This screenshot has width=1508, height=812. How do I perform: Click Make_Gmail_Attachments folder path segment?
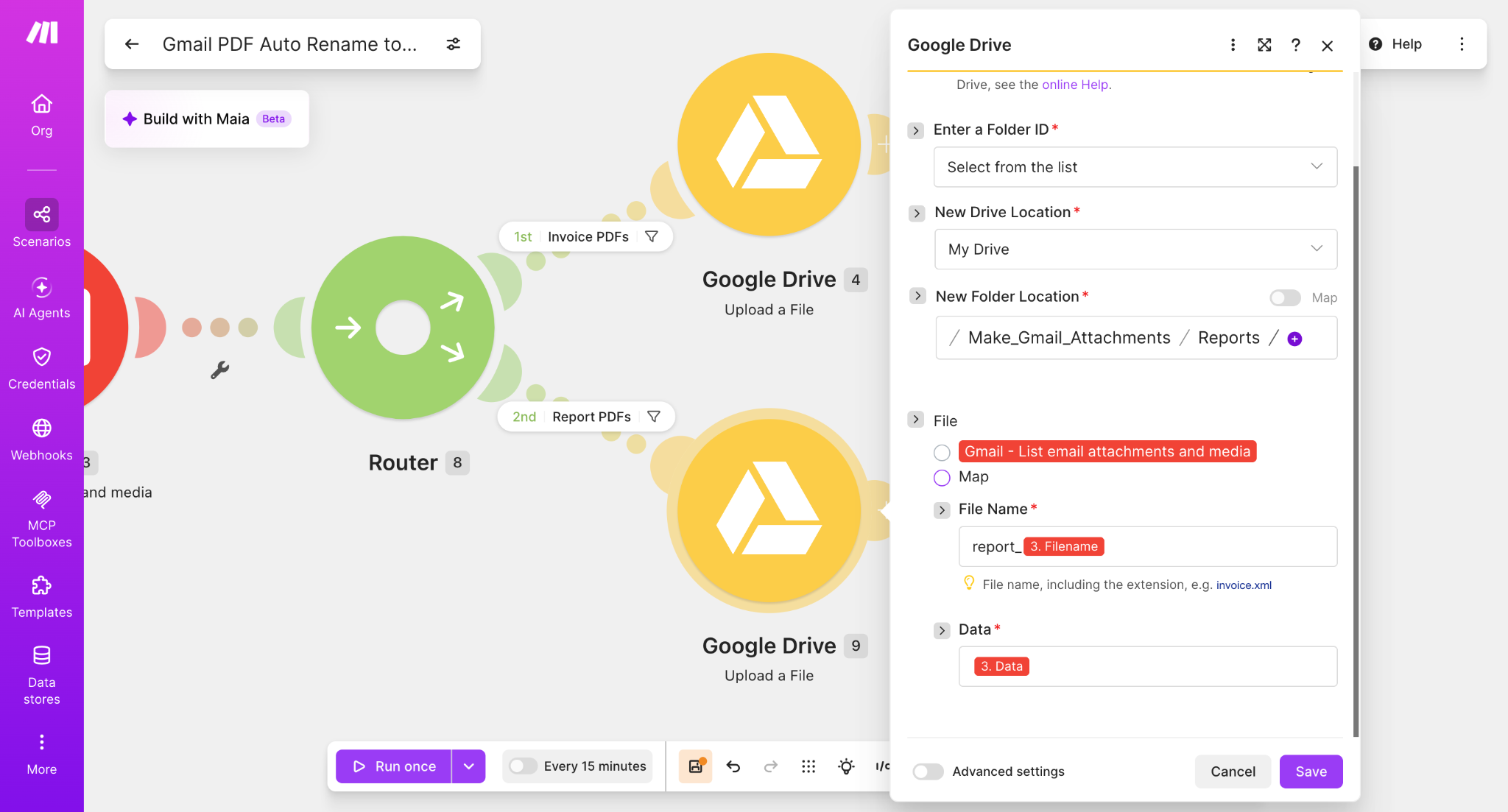click(1068, 338)
